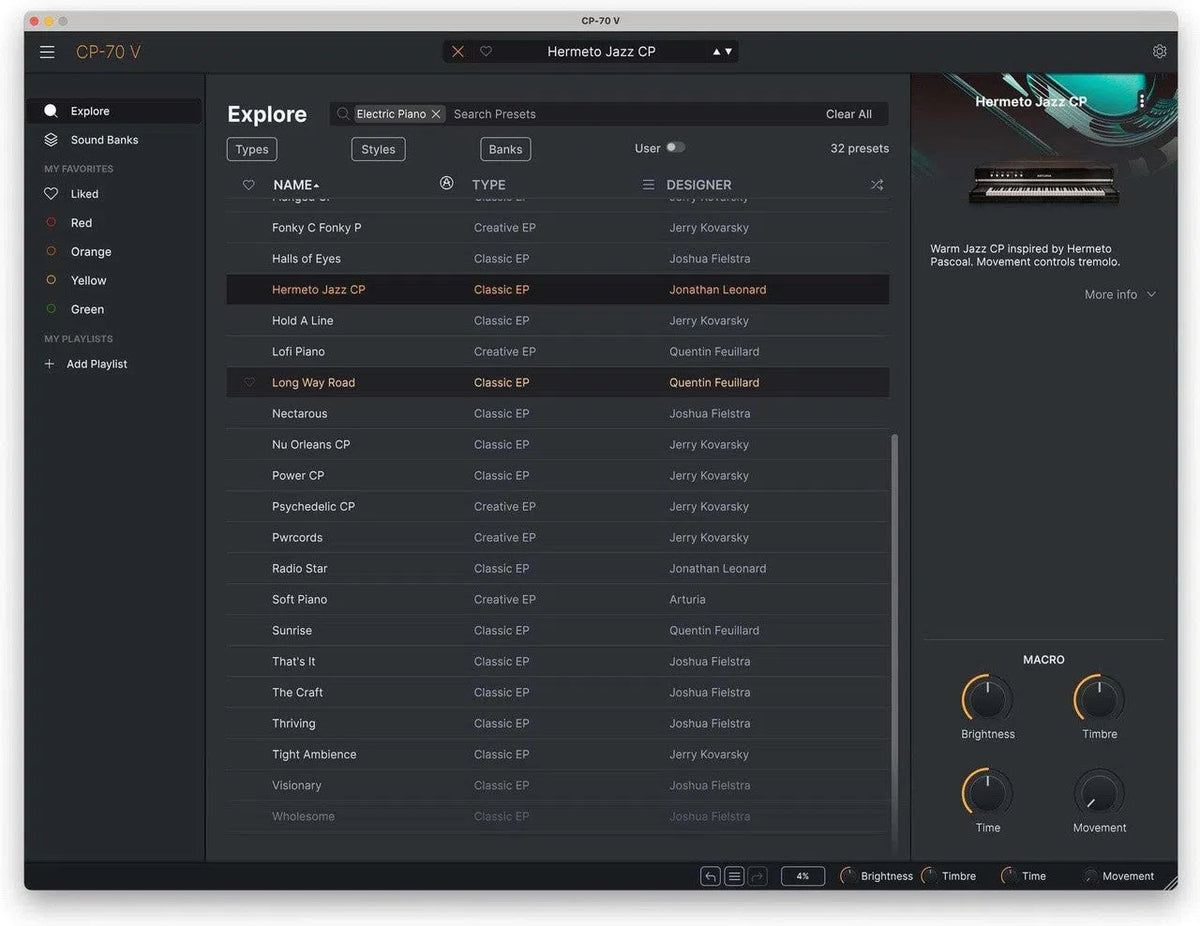Open Sound Banks in the sidebar

pos(104,140)
